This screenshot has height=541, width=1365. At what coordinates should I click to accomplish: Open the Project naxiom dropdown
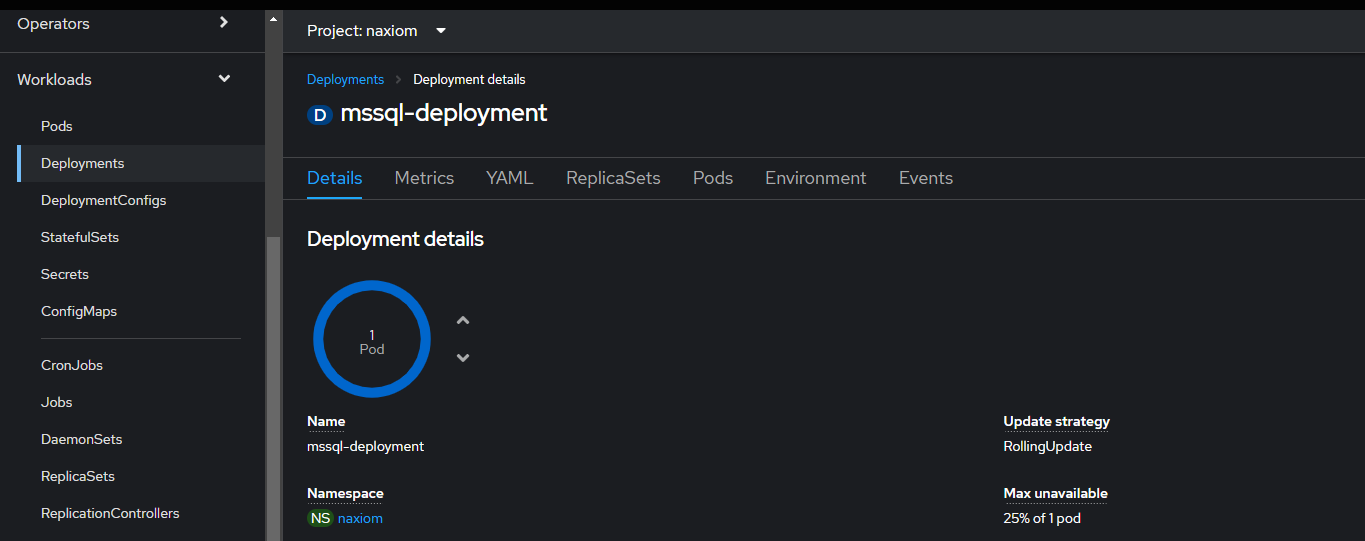(377, 31)
